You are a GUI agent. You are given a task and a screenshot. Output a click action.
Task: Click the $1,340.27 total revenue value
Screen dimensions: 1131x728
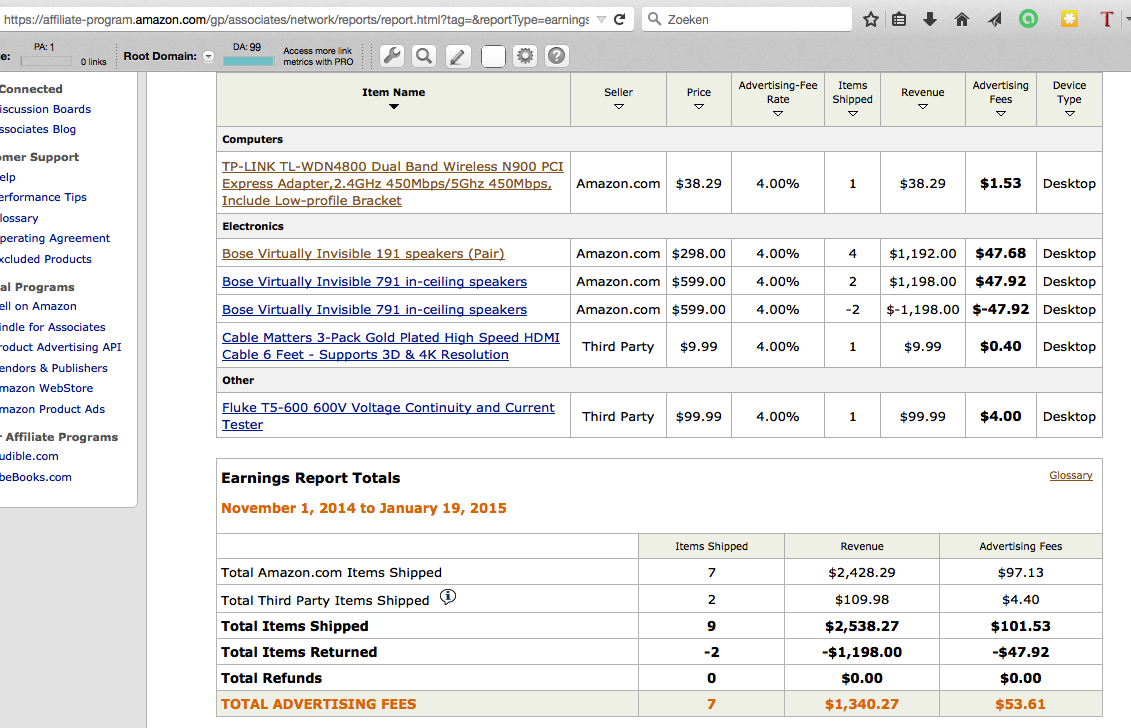tap(862, 704)
